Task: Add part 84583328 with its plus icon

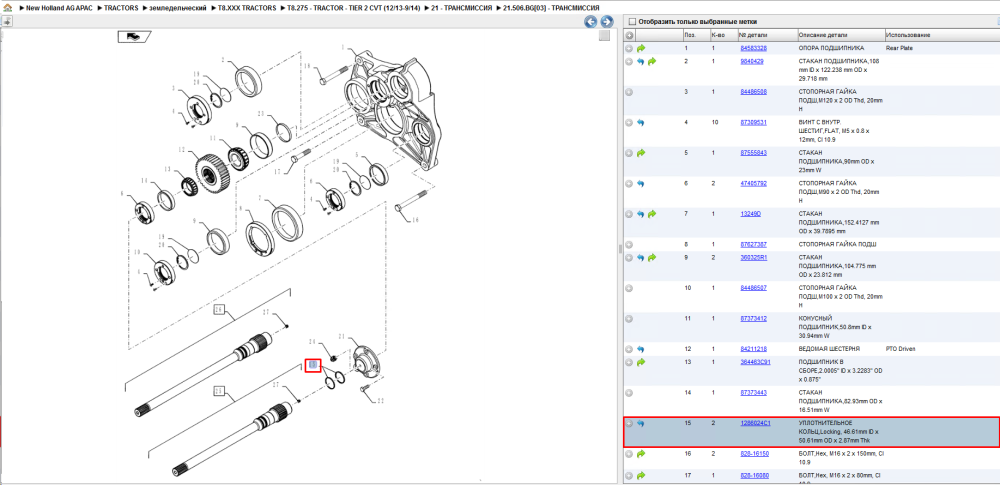Action: pyautogui.click(x=629, y=48)
